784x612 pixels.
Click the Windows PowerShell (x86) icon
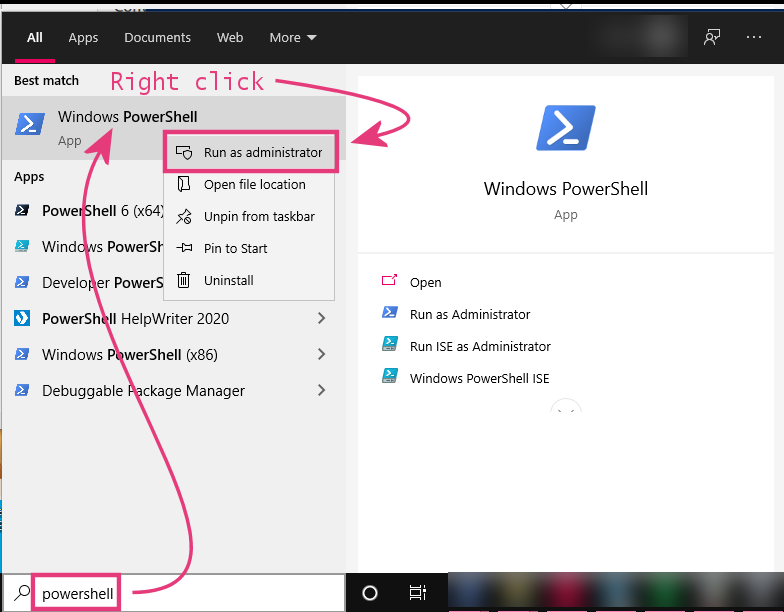(22, 354)
